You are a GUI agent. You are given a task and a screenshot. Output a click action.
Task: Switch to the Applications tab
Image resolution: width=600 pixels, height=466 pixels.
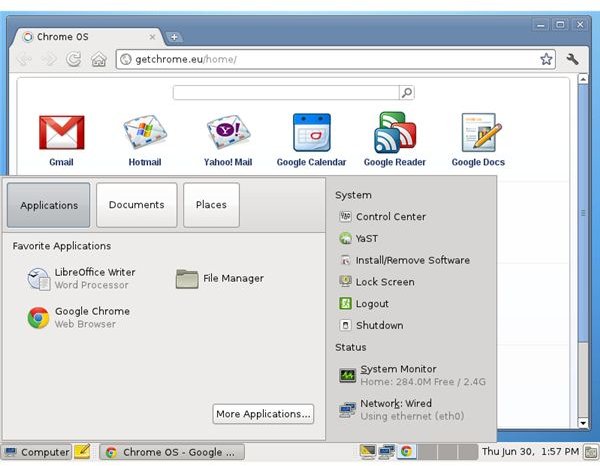49,205
